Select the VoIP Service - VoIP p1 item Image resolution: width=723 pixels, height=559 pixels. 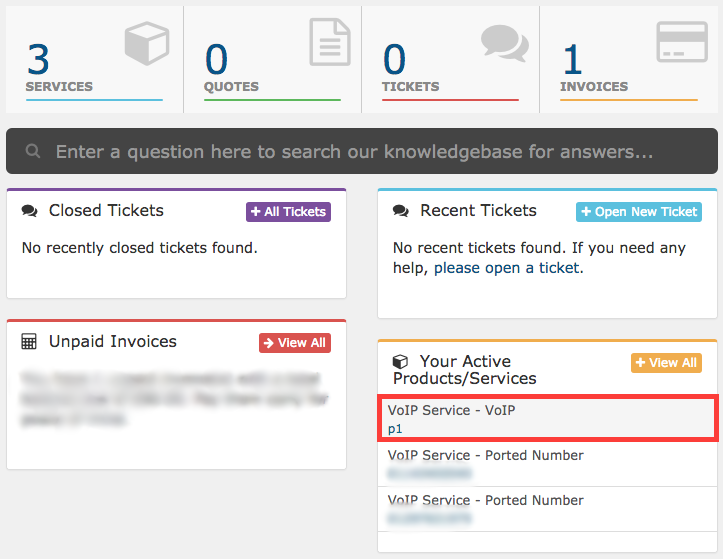coord(548,418)
